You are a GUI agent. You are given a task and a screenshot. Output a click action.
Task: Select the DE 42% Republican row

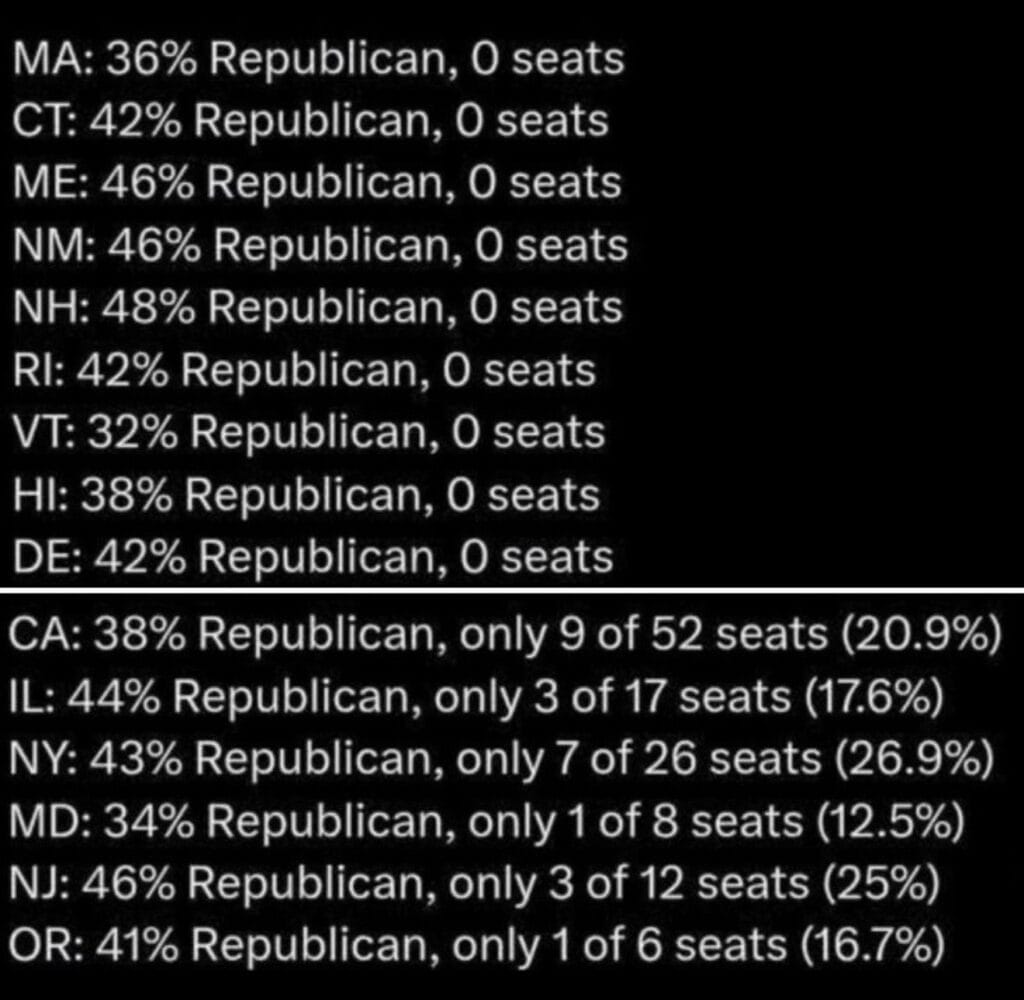click(x=313, y=558)
